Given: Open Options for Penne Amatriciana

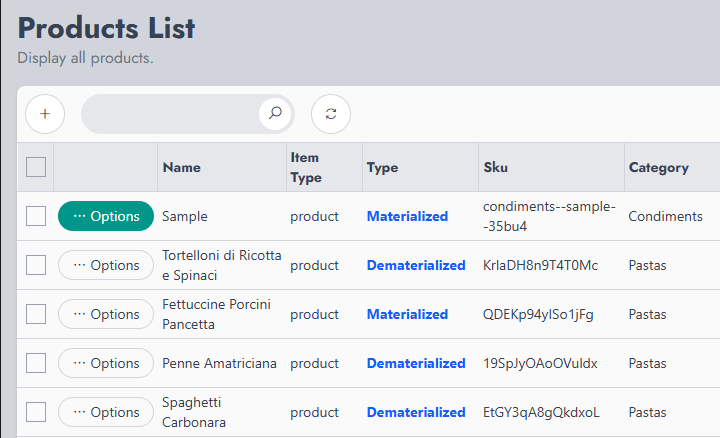Looking at the screenshot, I should pyautogui.click(x=106, y=363).
